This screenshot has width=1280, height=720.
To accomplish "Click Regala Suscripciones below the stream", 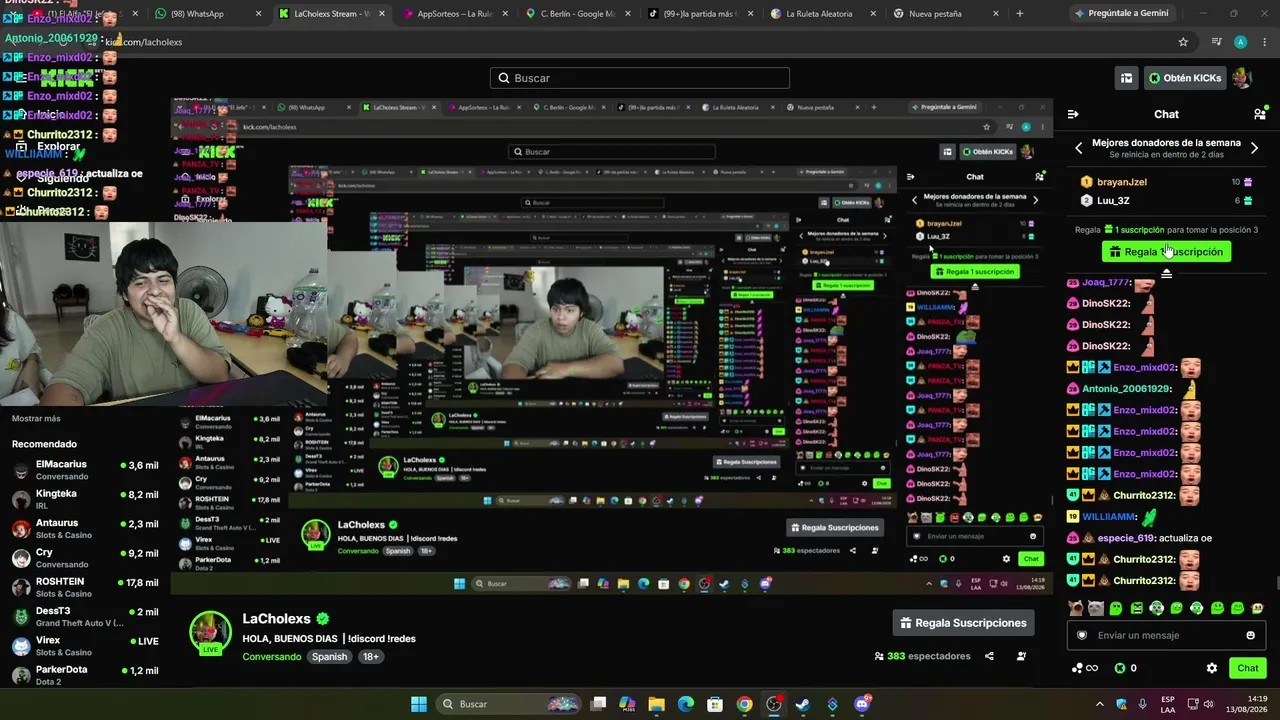I will click(x=963, y=623).
